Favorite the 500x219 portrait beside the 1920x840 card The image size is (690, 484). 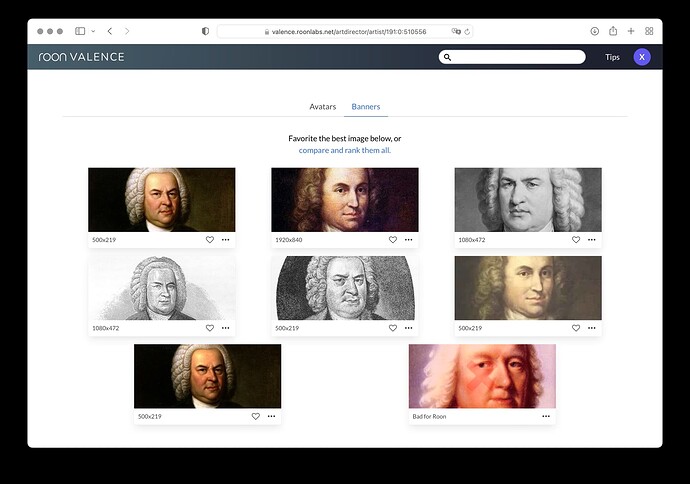pyautogui.click(x=210, y=240)
